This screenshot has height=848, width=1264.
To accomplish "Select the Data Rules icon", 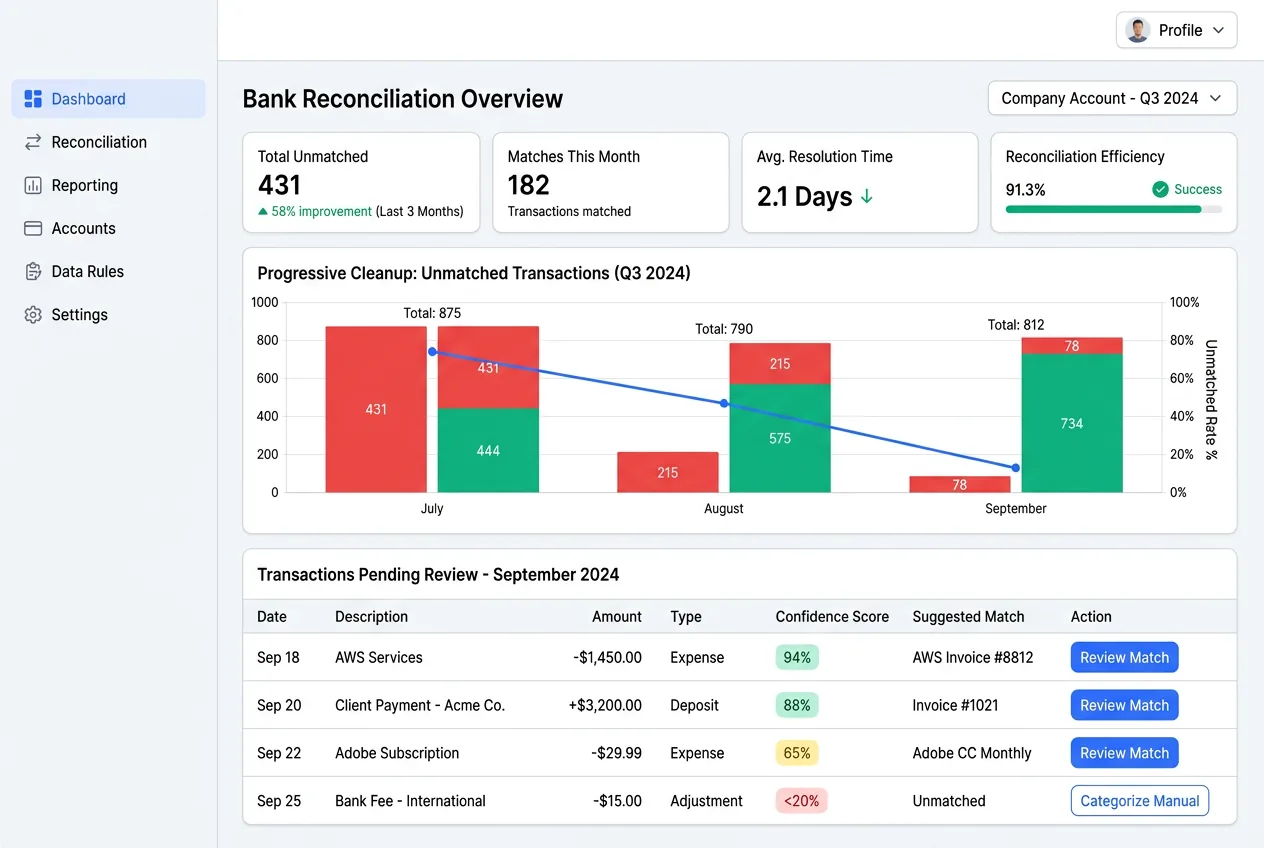I will click(x=32, y=271).
